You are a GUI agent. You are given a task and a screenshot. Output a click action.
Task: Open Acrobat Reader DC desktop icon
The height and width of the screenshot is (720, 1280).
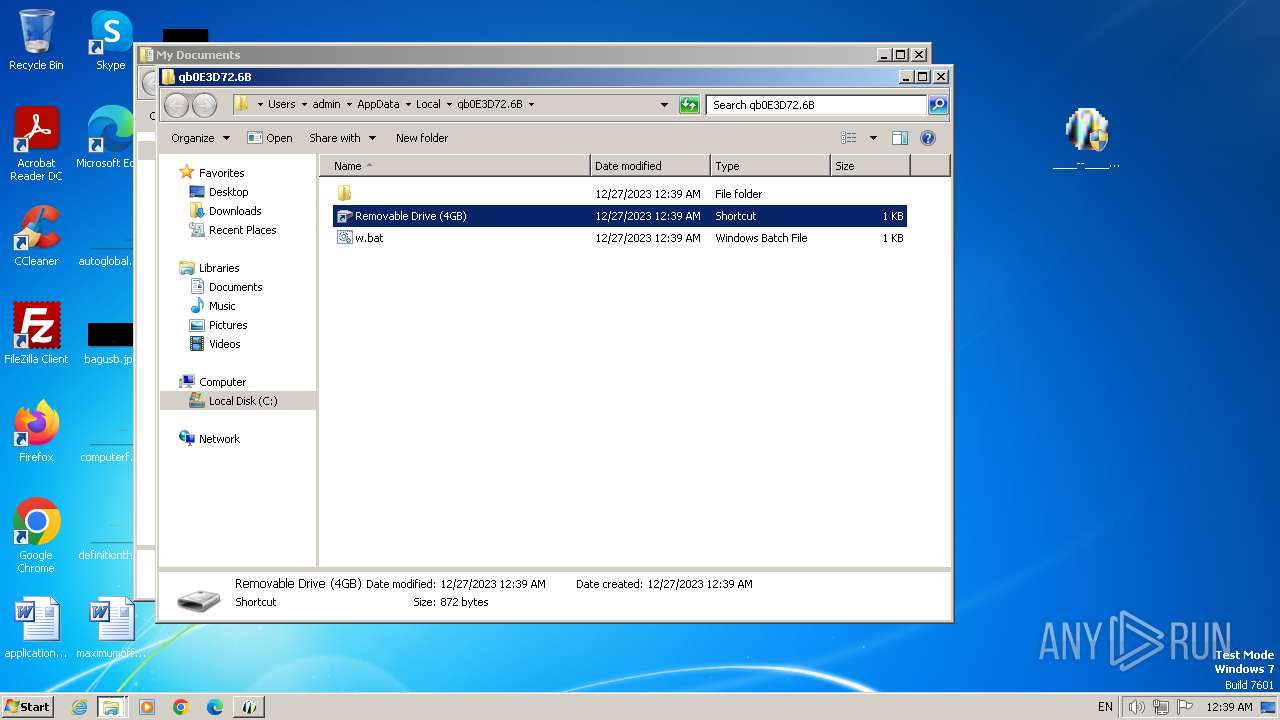tap(36, 144)
